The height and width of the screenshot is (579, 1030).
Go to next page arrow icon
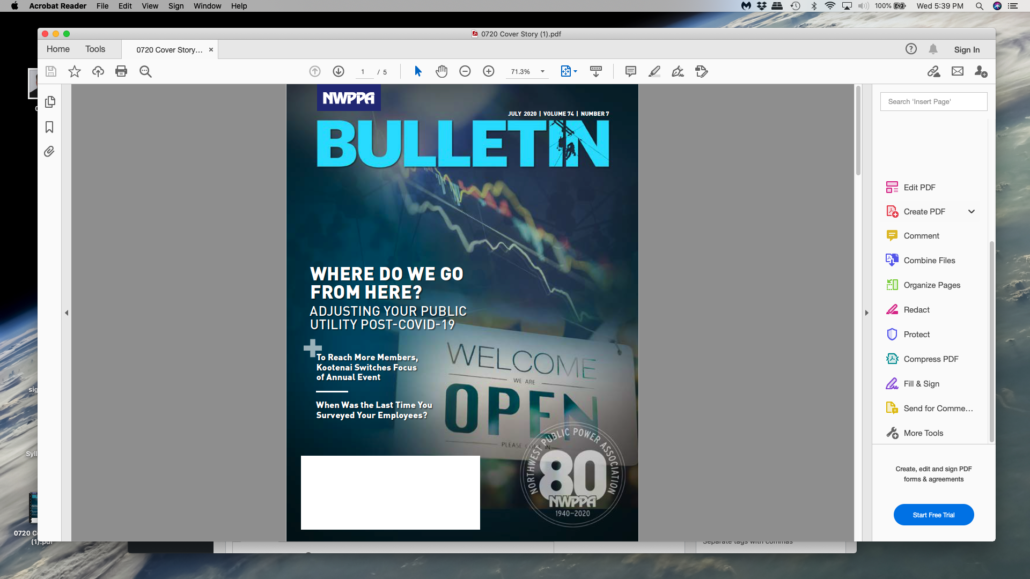pyautogui.click(x=338, y=71)
